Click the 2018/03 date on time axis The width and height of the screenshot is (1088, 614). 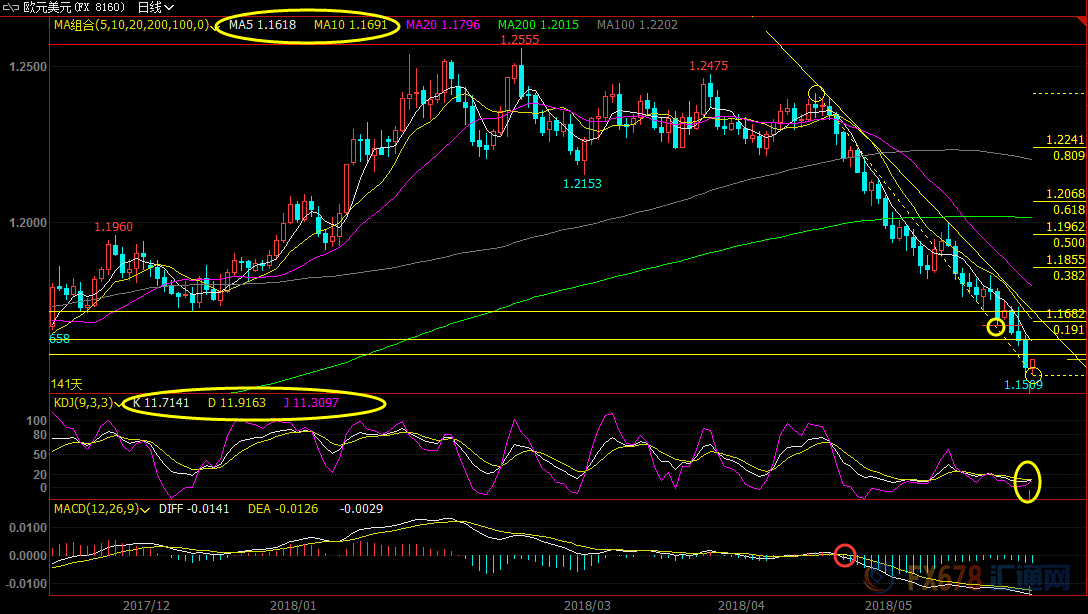pos(587,605)
